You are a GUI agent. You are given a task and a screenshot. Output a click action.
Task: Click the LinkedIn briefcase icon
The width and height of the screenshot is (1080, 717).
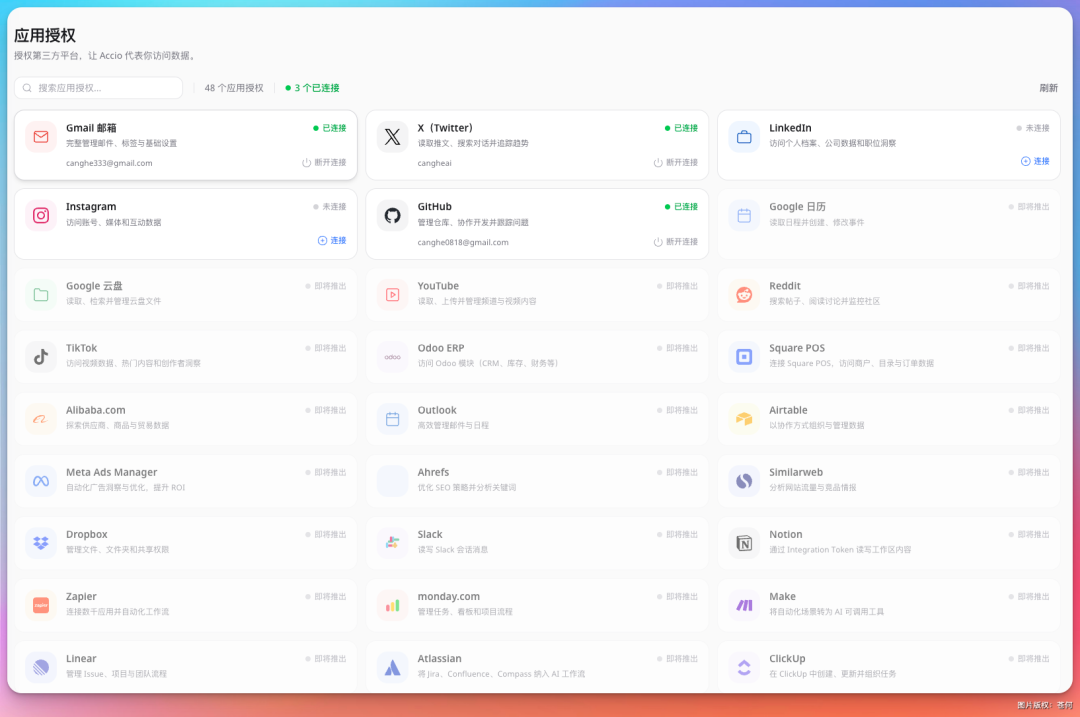pos(744,137)
